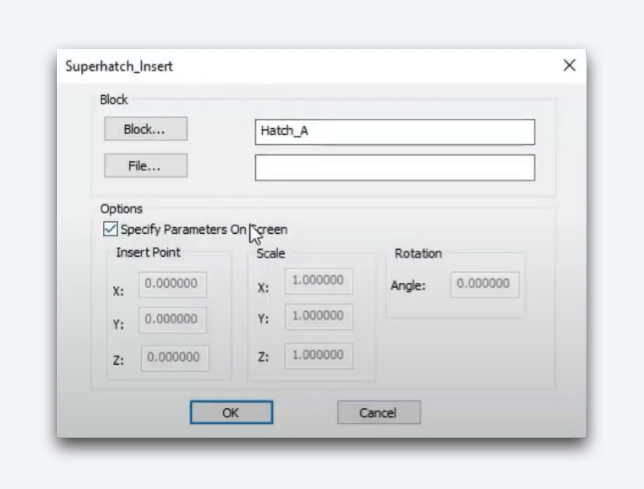
Task: Select the Insert Point Y field
Action: click(173, 319)
